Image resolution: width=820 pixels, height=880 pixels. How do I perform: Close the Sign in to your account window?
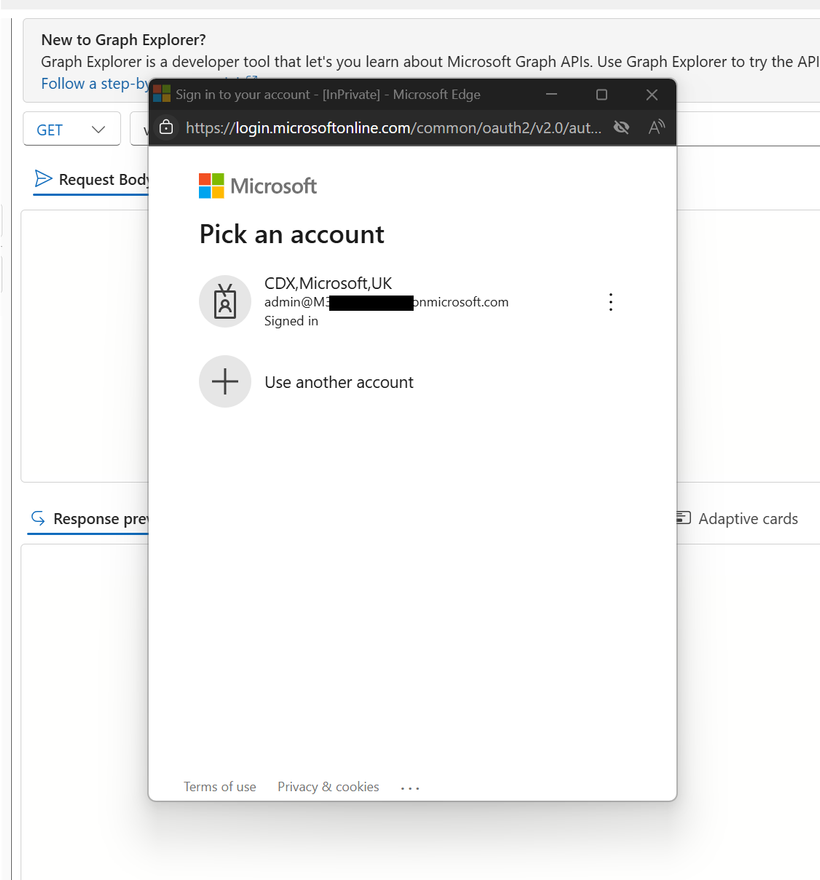(652, 95)
